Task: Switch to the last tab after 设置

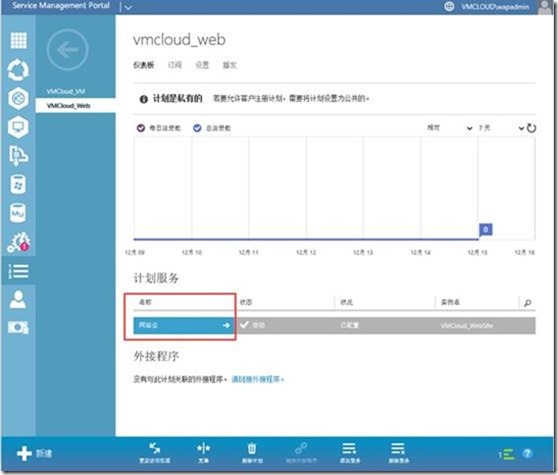Action: click(230, 65)
